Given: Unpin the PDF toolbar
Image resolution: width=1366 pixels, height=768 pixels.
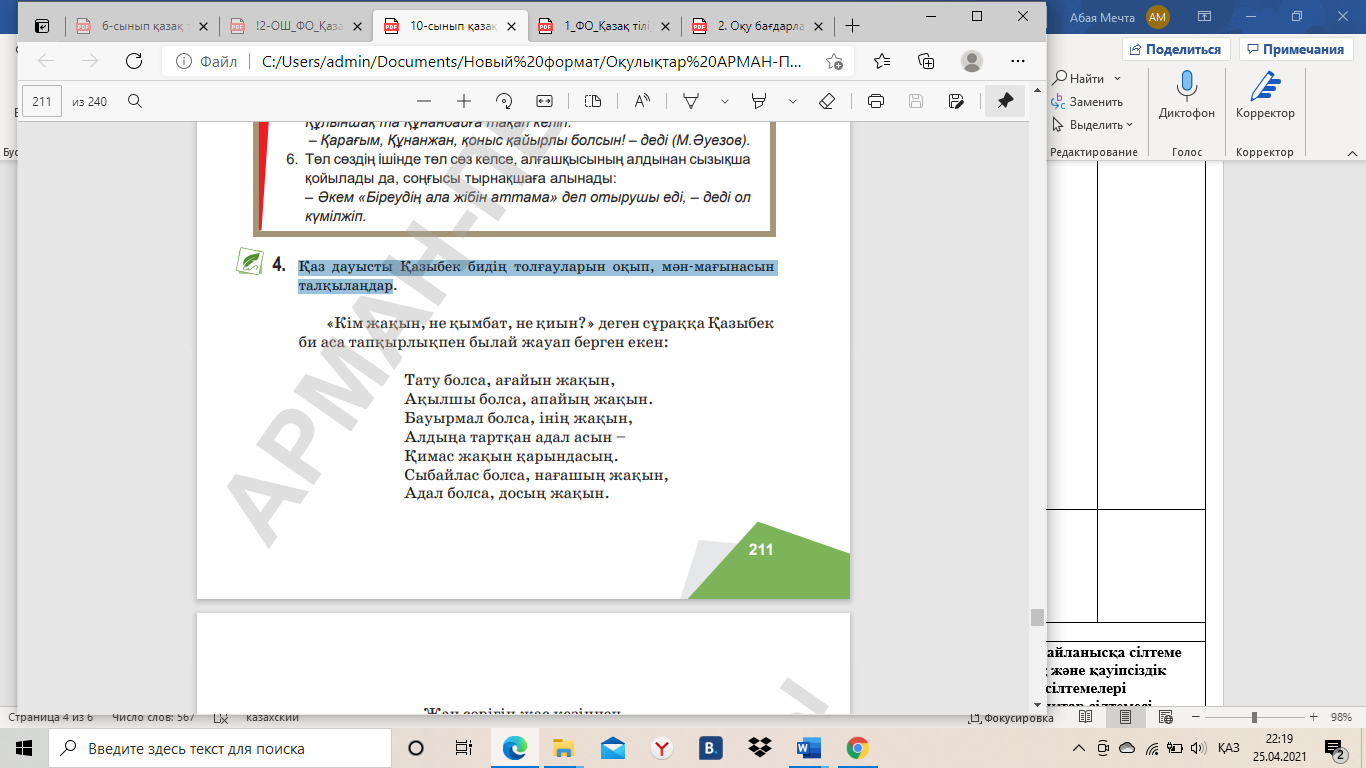Looking at the screenshot, I should pyautogui.click(x=1005, y=101).
